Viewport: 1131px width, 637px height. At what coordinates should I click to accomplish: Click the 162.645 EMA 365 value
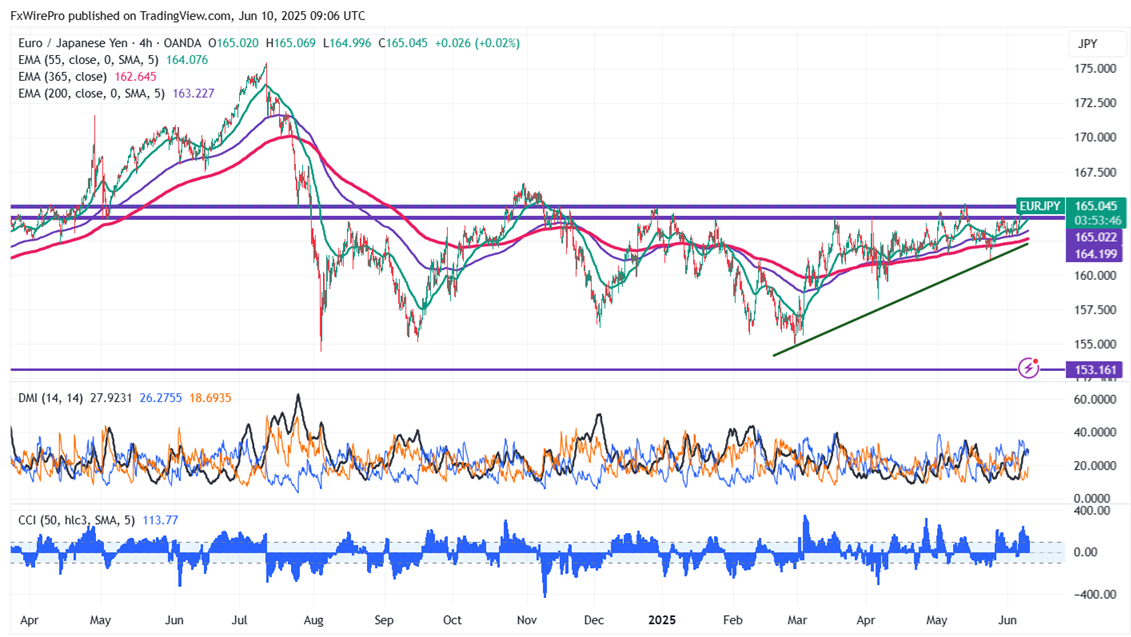(136, 76)
